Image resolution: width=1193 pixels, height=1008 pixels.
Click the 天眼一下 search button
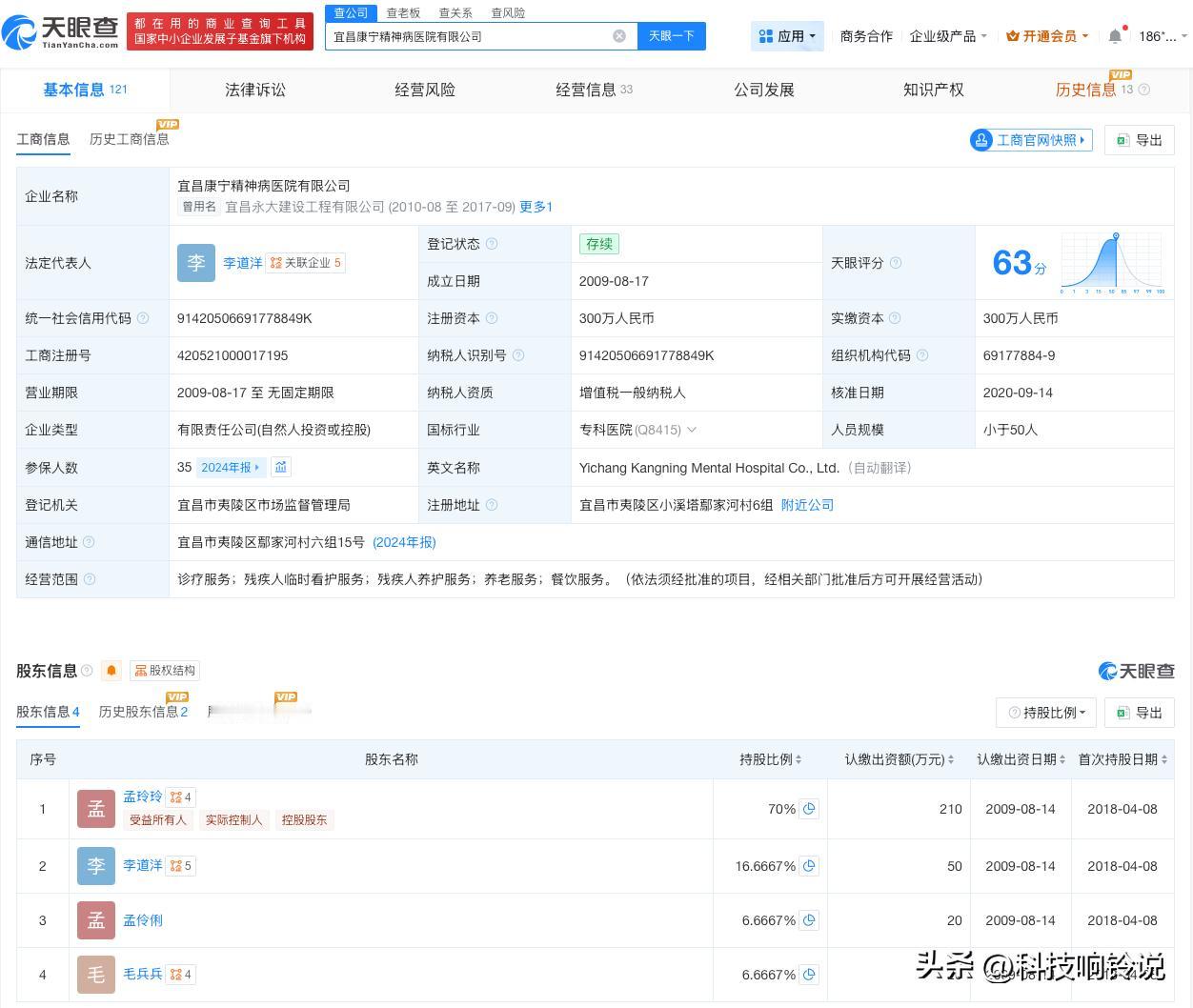coord(672,36)
